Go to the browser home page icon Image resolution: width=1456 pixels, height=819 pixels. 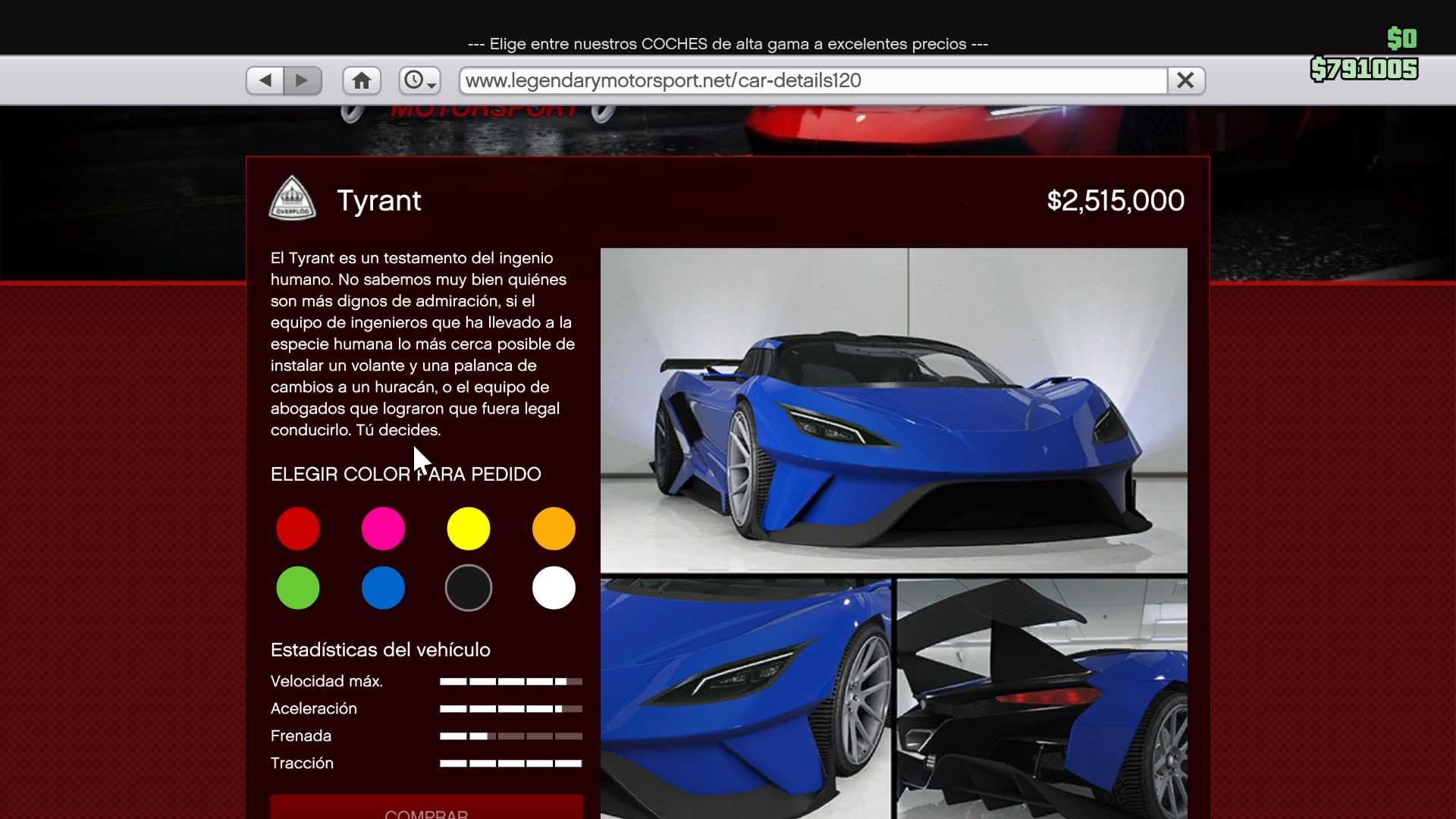362,80
